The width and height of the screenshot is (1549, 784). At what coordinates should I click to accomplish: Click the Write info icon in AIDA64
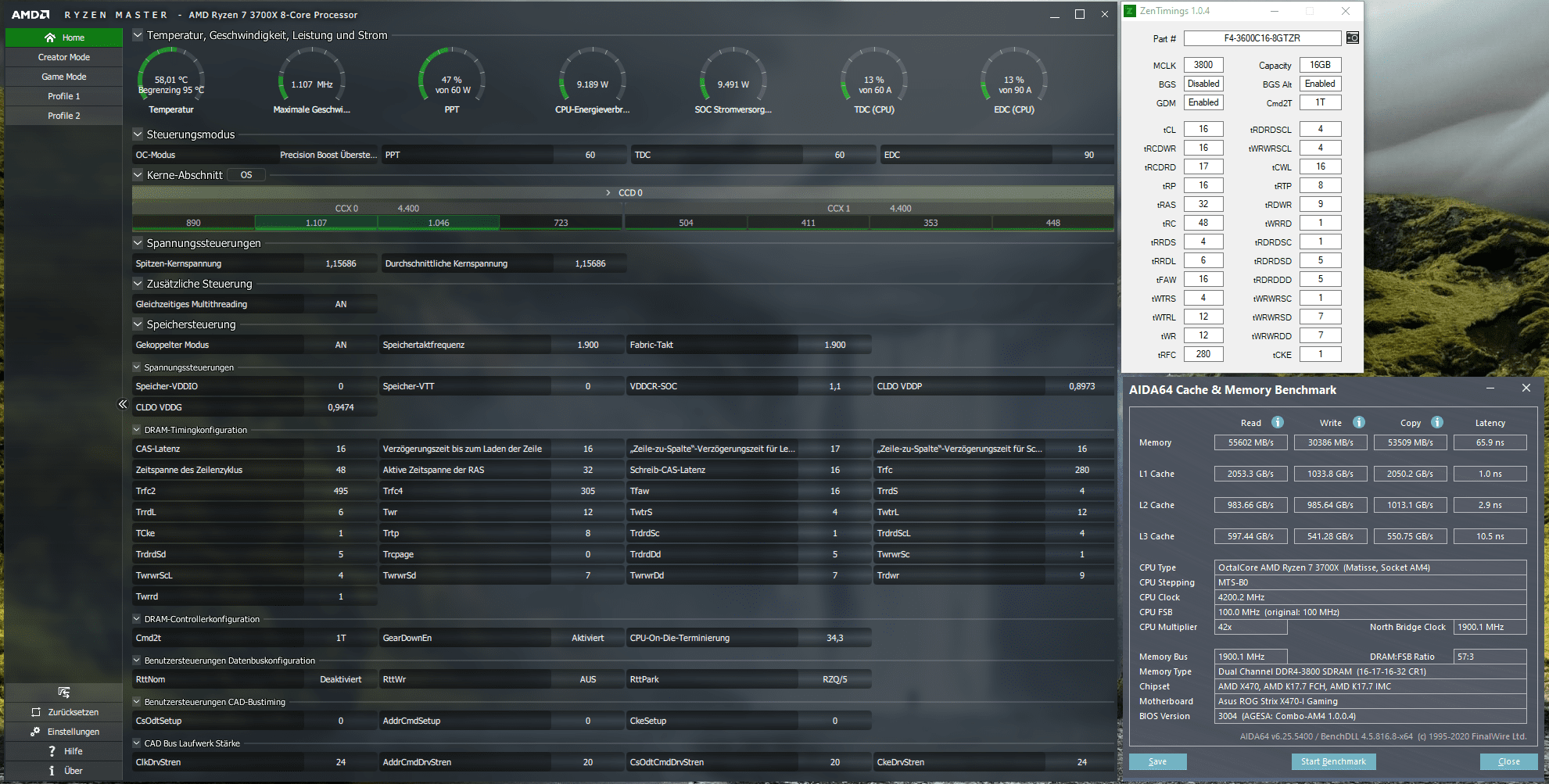1359,422
